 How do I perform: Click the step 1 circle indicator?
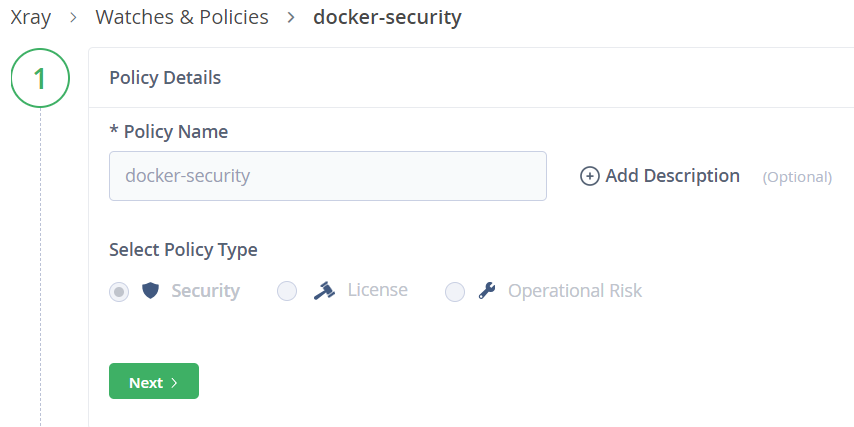click(40, 78)
